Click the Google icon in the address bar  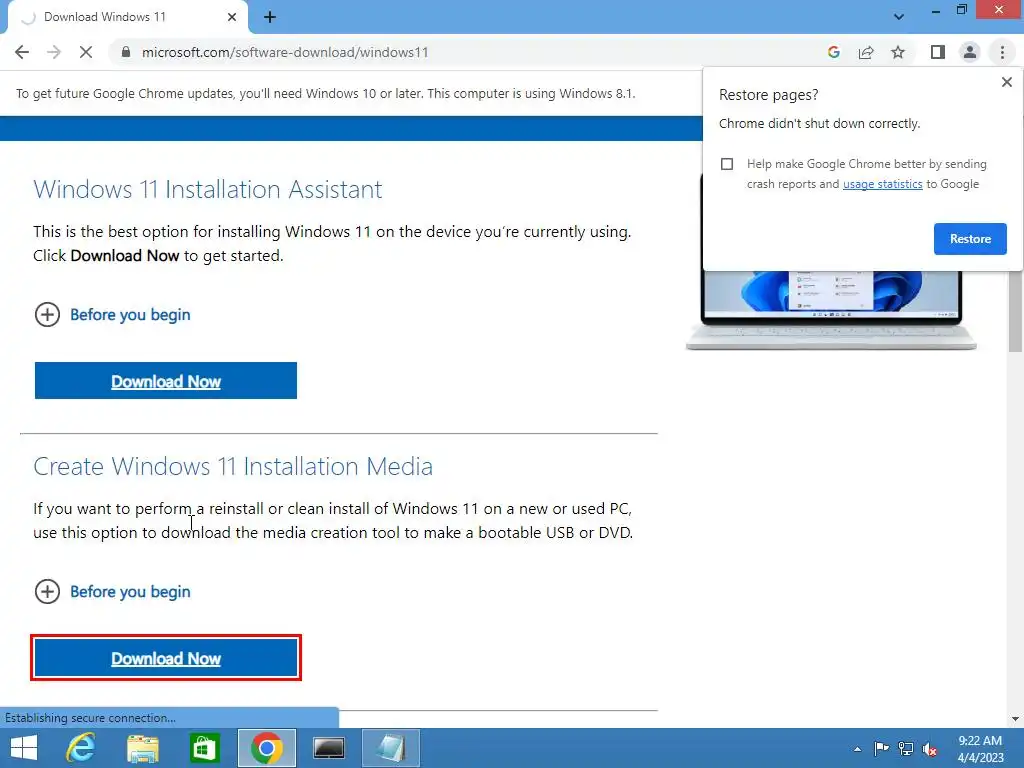pyautogui.click(x=833, y=52)
